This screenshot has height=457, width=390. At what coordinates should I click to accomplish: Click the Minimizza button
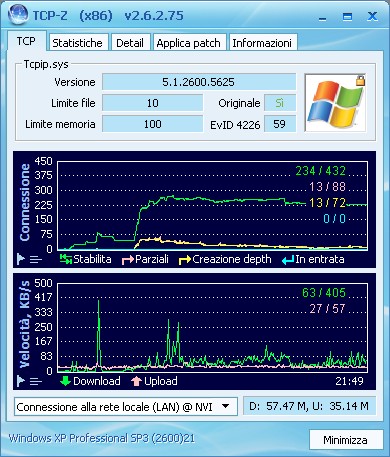click(345, 440)
